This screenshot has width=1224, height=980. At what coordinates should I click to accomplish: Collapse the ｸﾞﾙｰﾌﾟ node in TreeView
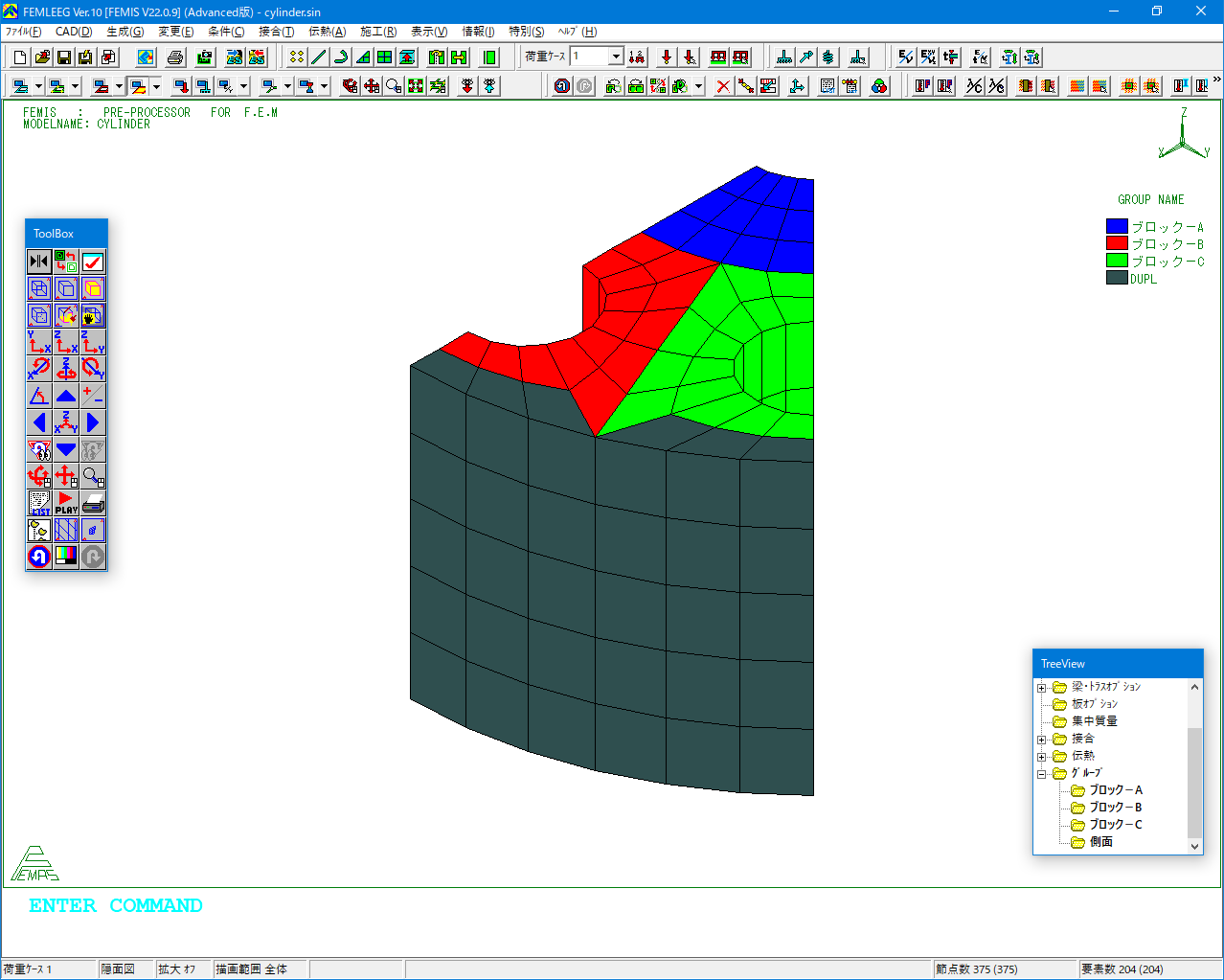1042,774
